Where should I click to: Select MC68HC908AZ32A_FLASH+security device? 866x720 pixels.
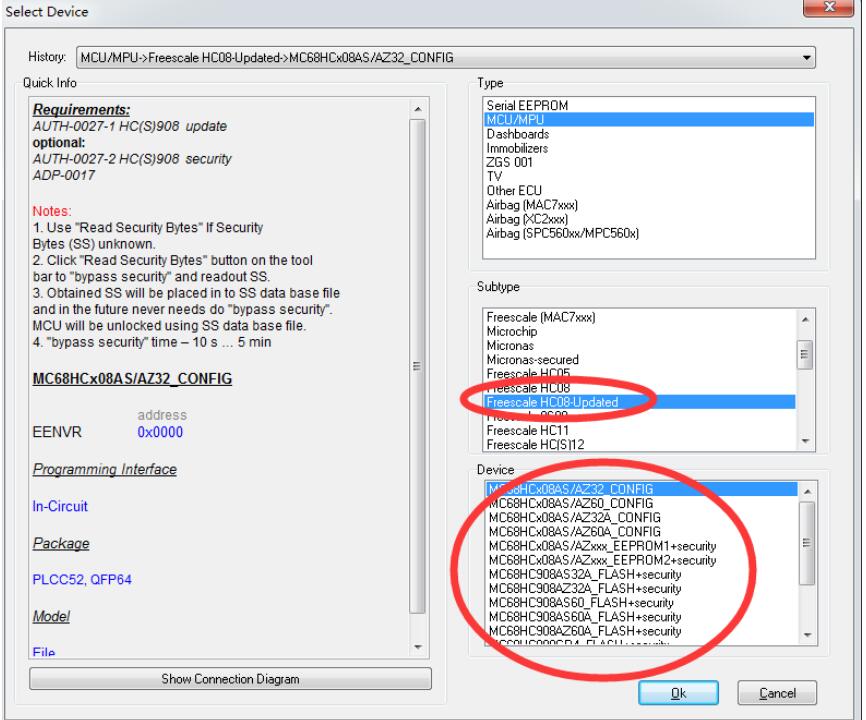(x=585, y=589)
